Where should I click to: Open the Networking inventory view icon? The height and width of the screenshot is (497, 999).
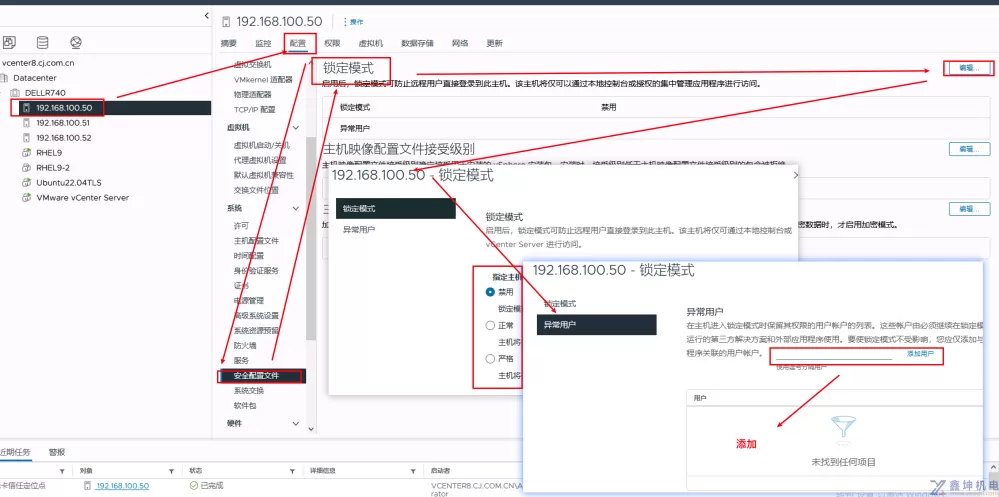click(x=76, y=43)
